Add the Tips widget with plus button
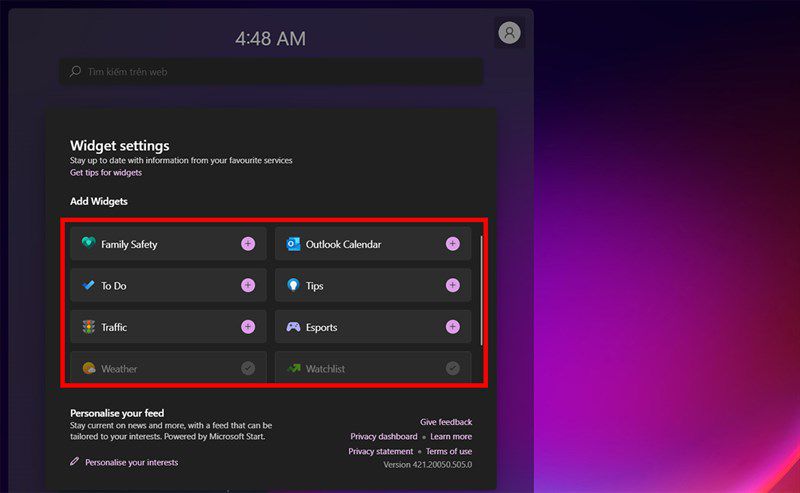 [453, 285]
